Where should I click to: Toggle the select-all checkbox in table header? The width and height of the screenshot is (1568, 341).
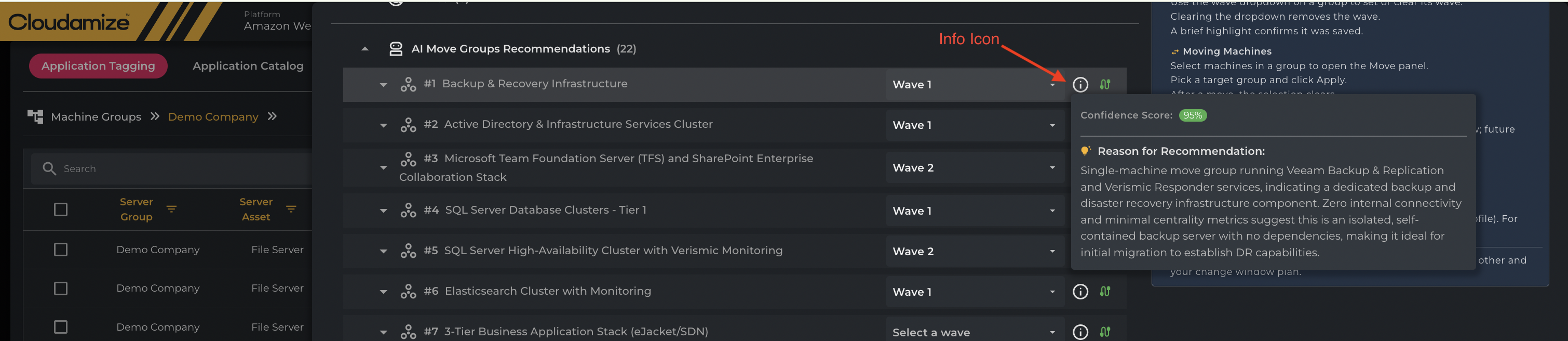click(x=61, y=209)
